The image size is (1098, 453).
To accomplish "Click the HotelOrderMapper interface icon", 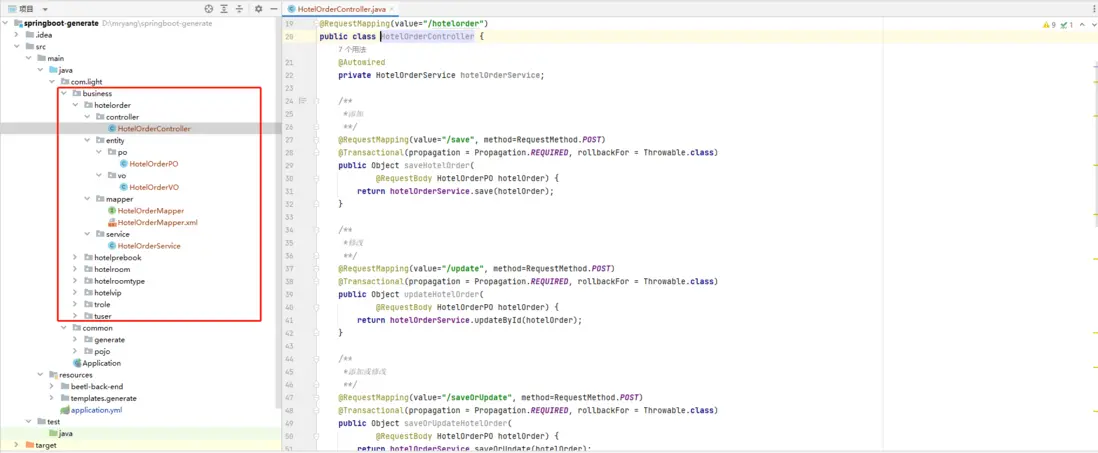I will [112, 211].
